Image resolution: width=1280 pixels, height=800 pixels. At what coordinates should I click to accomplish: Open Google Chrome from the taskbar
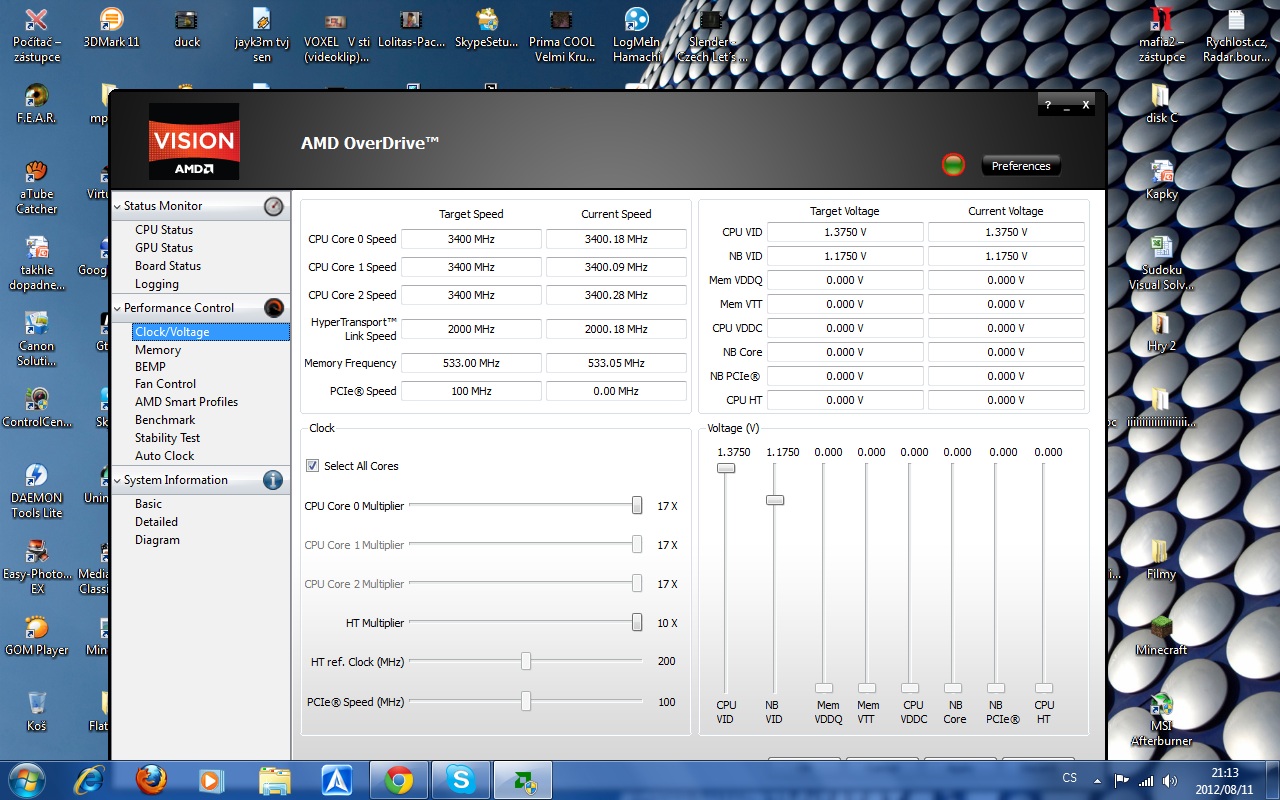tap(399, 780)
